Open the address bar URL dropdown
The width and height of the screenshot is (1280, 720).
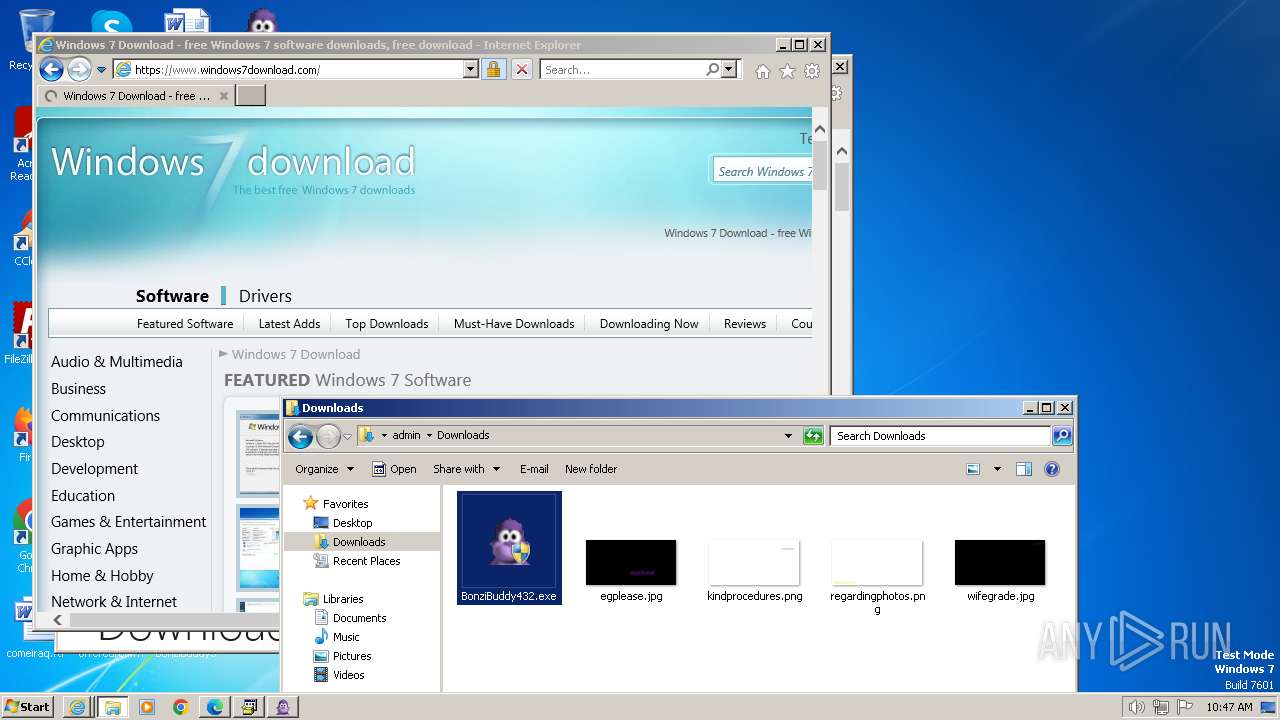click(470, 70)
